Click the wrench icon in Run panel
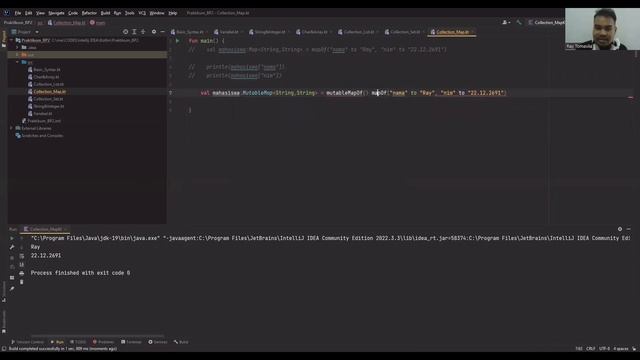The width and height of the screenshot is (640, 360). [x=12, y=247]
